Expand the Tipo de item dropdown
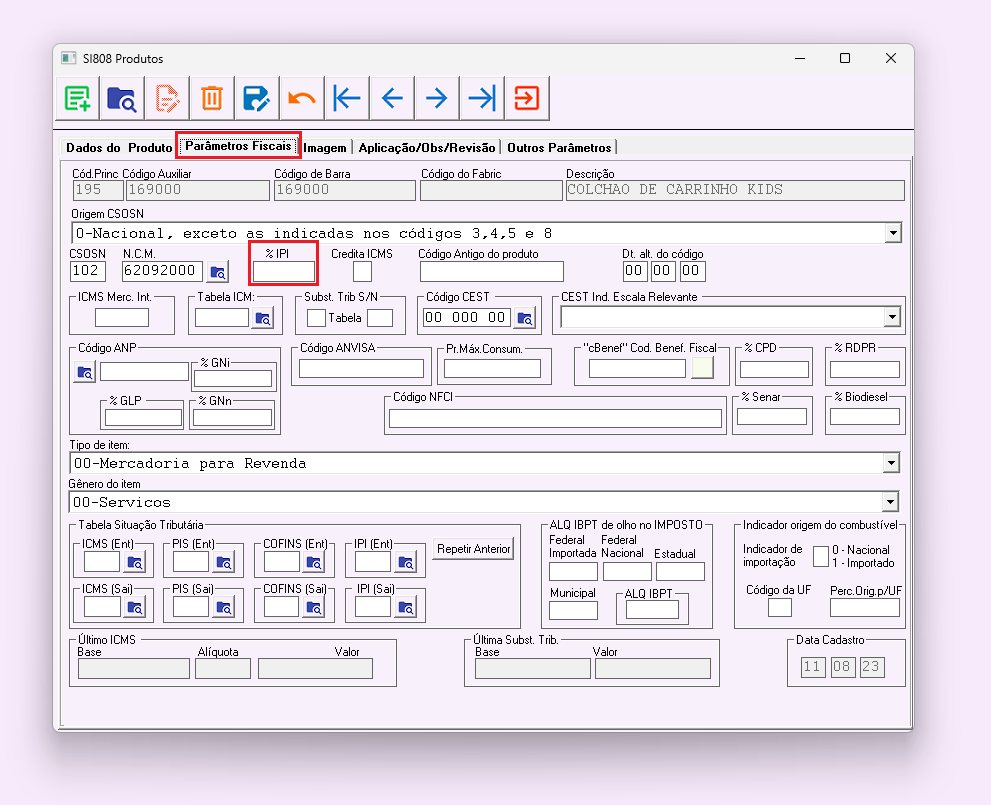The image size is (991, 805). 891,463
